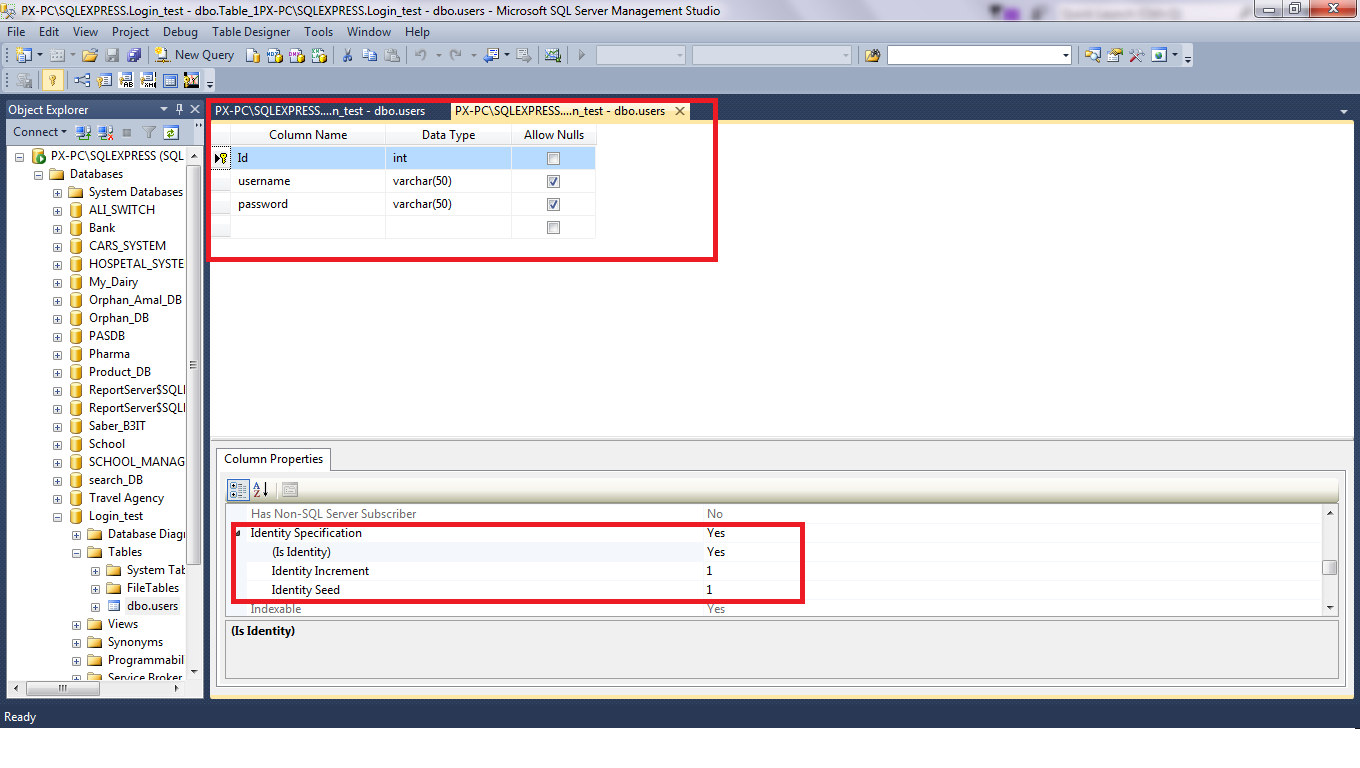Click the Connect Object Explorer icon
The image size is (1360, 768).
pos(84,132)
